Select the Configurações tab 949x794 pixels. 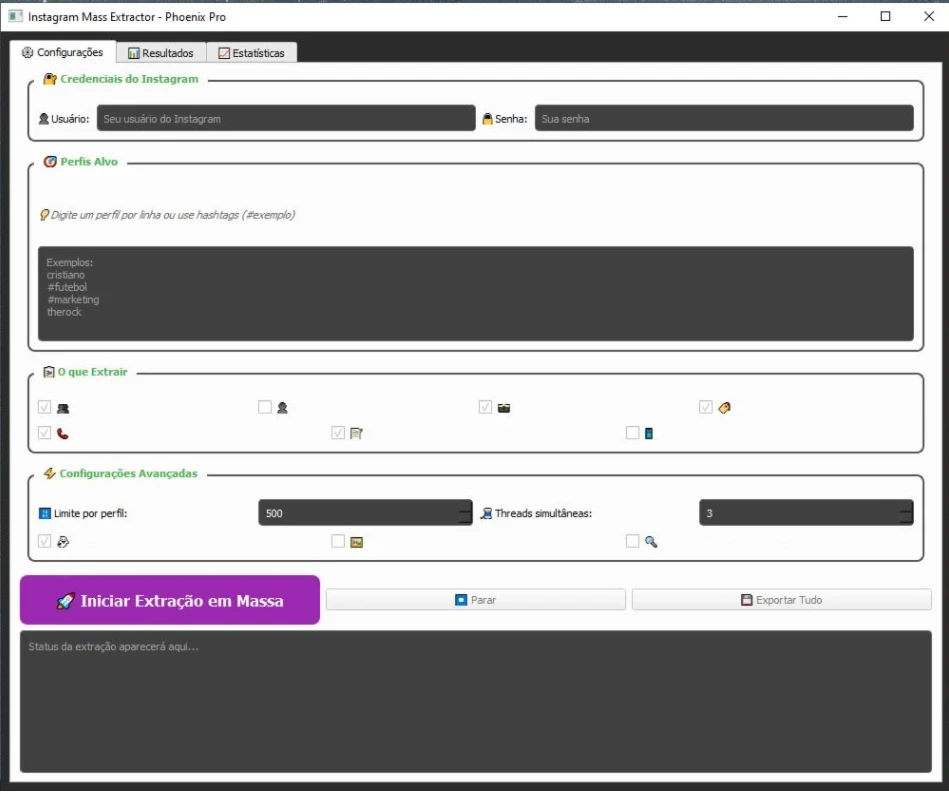pyautogui.click(x=62, y=52)
